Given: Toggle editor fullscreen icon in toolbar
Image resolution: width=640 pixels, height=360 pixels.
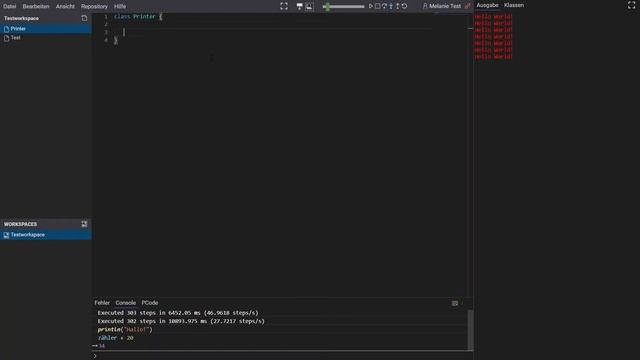Looking at the screenshot, I should pos(284,6).
